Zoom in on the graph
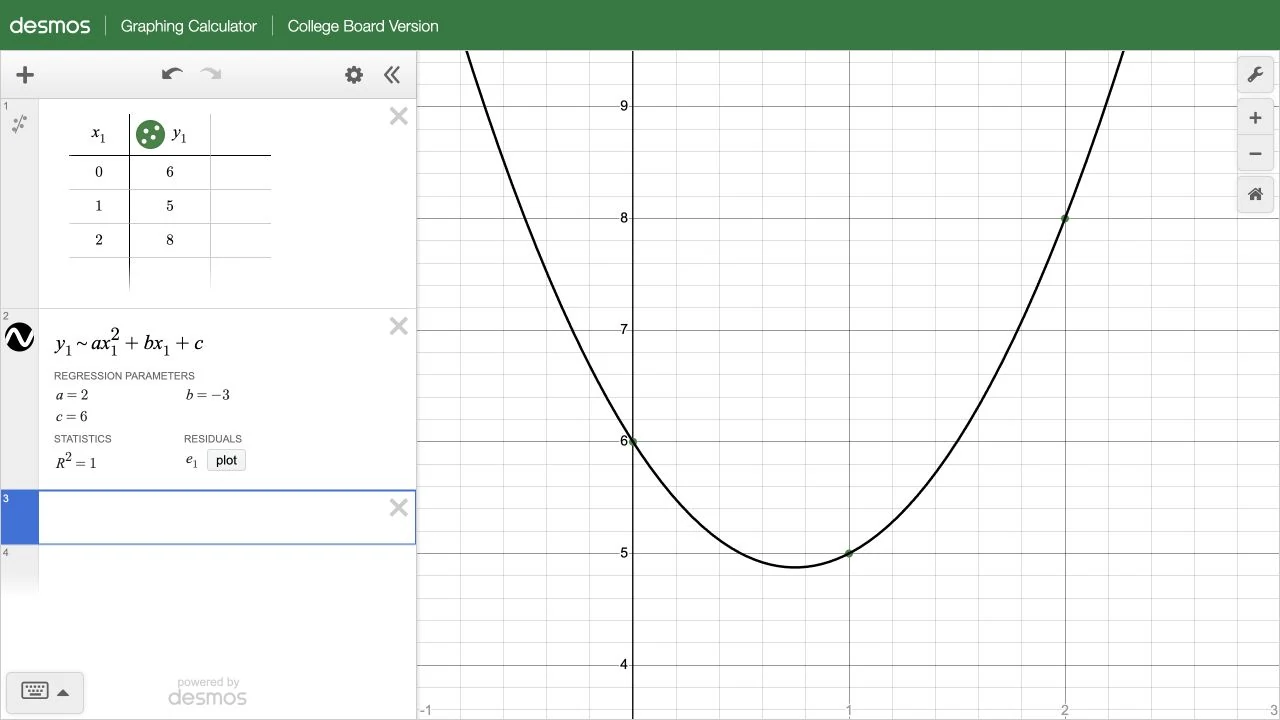 tap(1255, 118)
